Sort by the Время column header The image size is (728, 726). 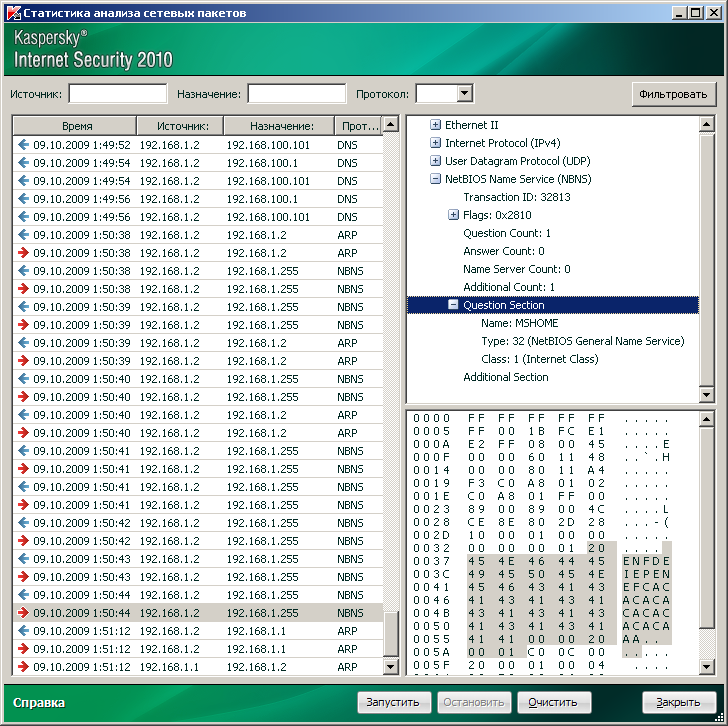coord(75,126)
